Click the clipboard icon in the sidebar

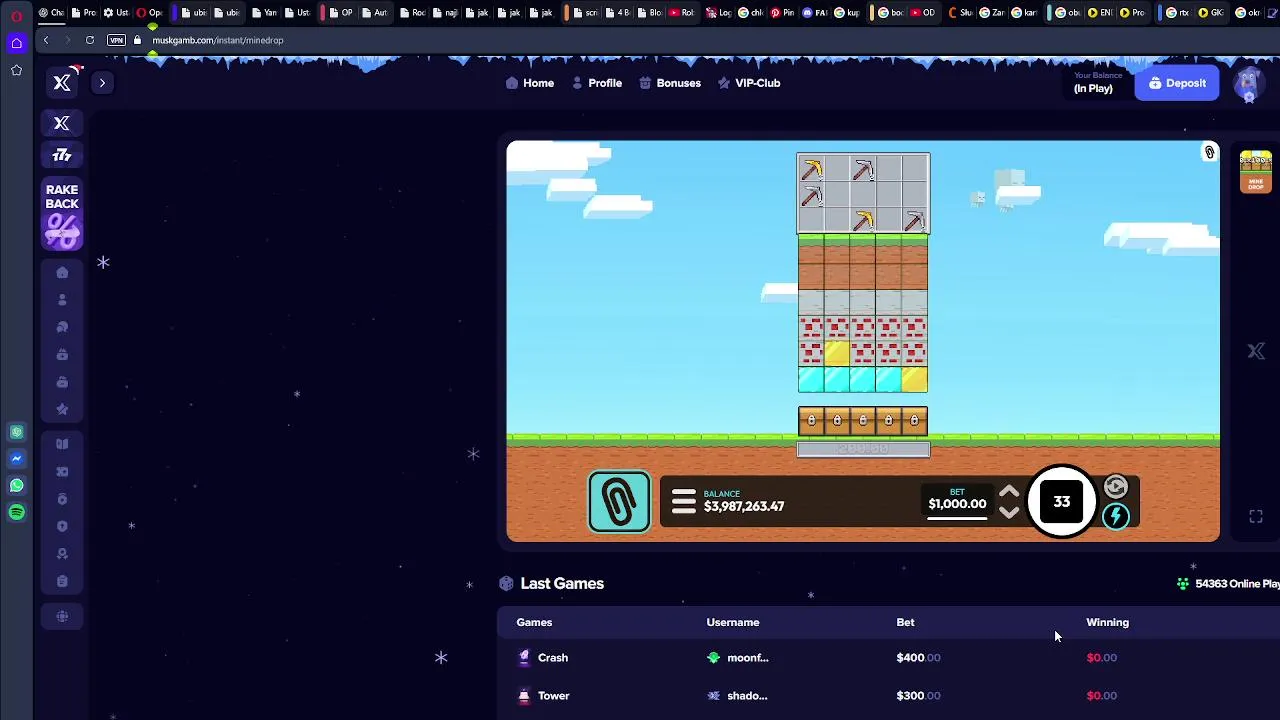click(62, 581)
